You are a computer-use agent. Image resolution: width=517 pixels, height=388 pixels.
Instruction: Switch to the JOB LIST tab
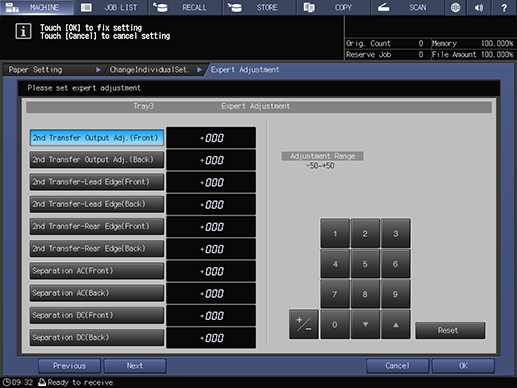pos(111,7)
